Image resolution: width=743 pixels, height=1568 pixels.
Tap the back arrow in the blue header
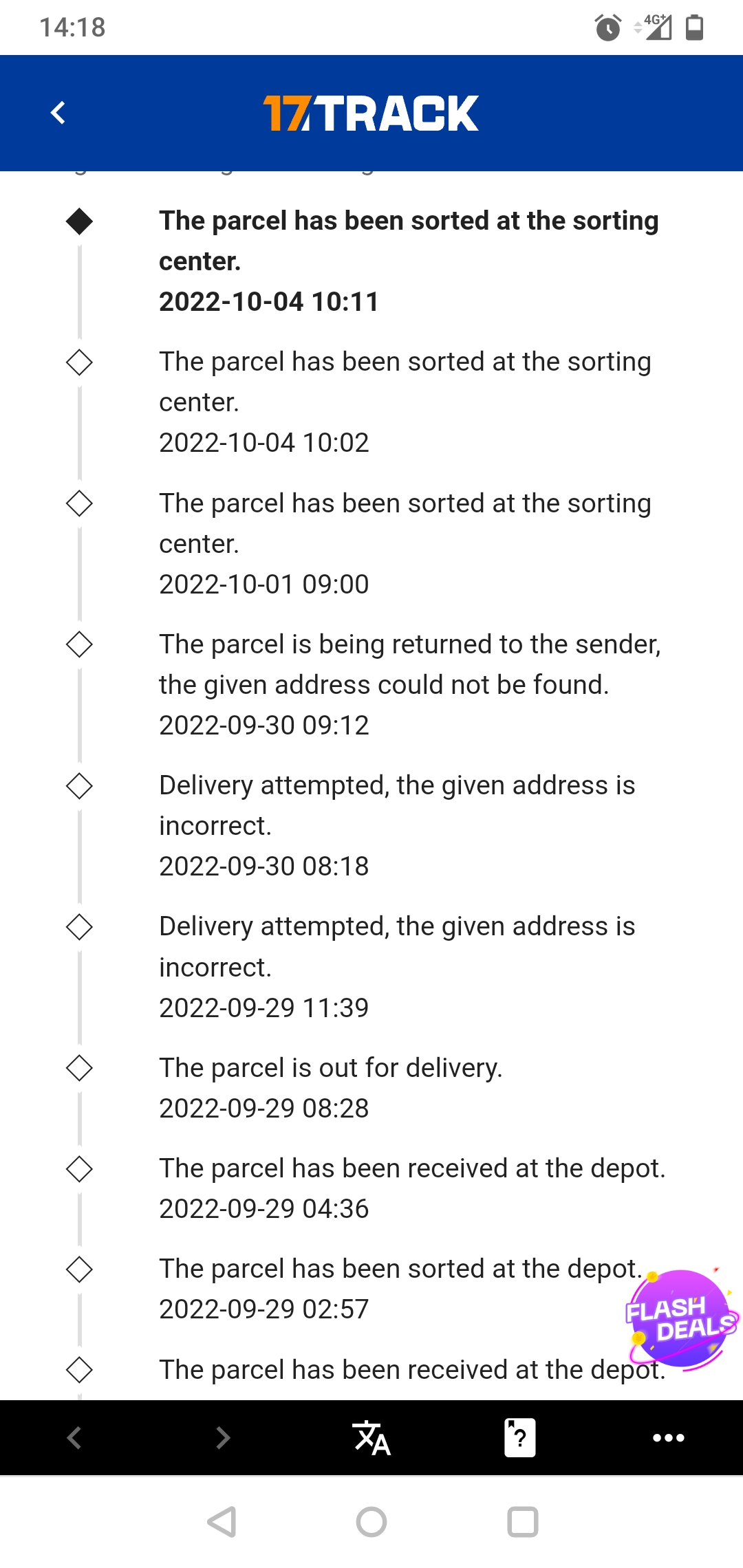(58, 113)
